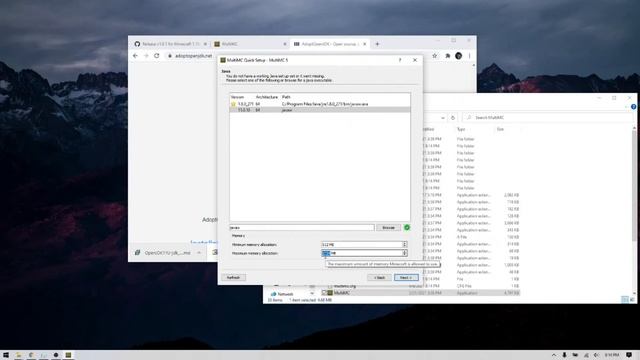Screen dimensions: 640x360
Task: Click Explorer's vertical scrollbar
Action: click(x=634, y=186)
